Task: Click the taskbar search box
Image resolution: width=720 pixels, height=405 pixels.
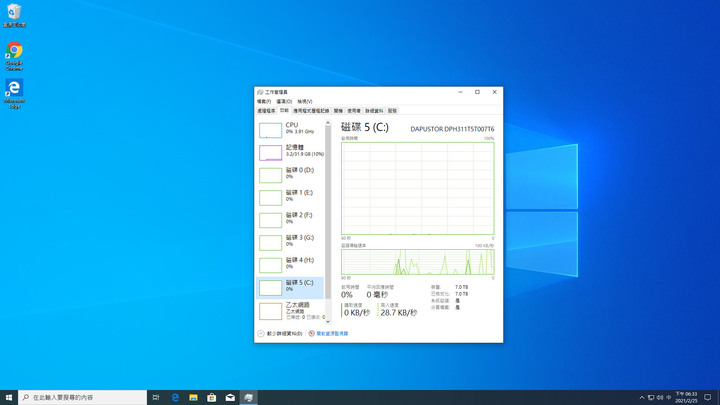Action: coord(83,397)
